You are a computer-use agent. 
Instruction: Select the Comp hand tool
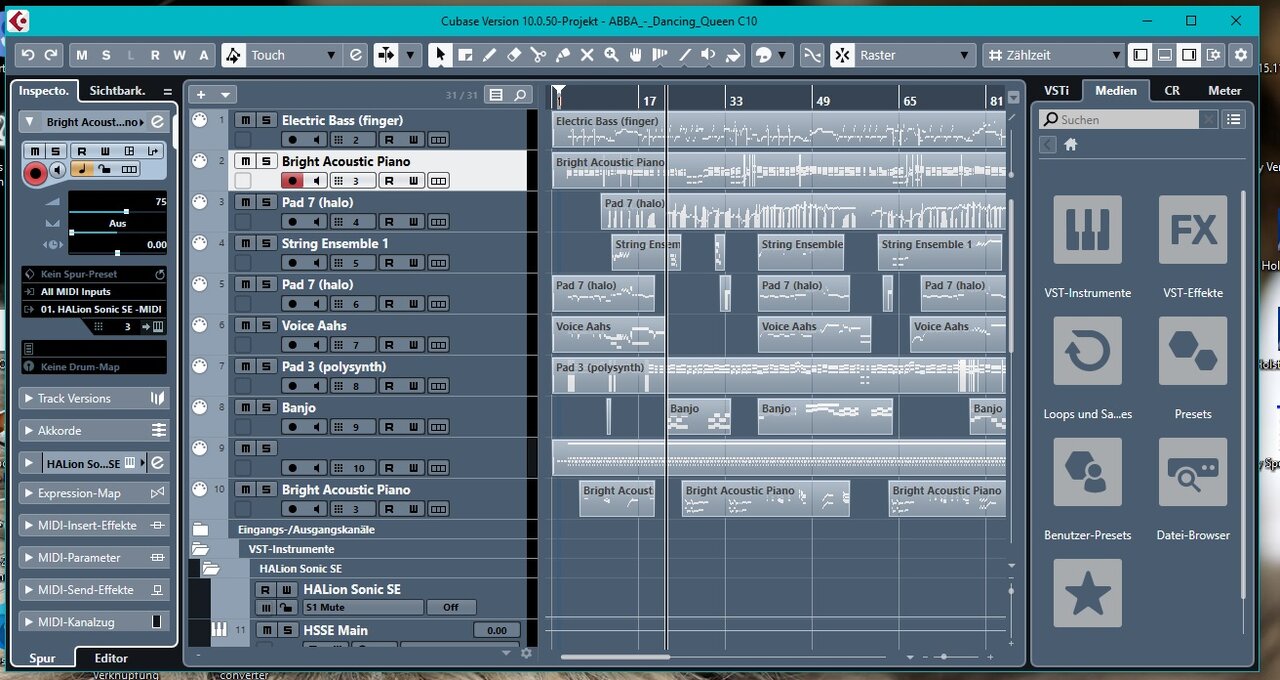(635, 55)
